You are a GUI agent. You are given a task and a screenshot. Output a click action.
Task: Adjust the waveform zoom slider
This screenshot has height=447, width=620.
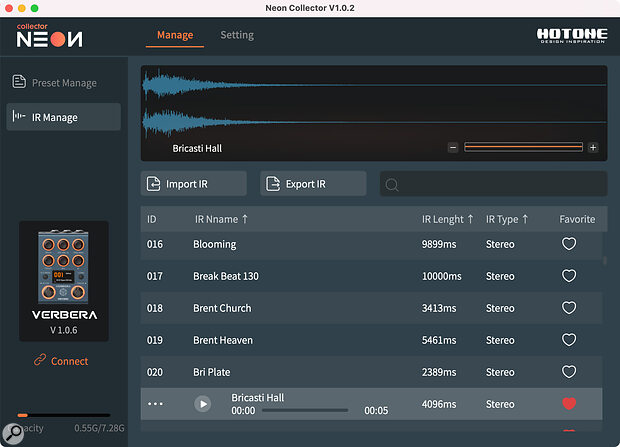click(x=524, y=147)
